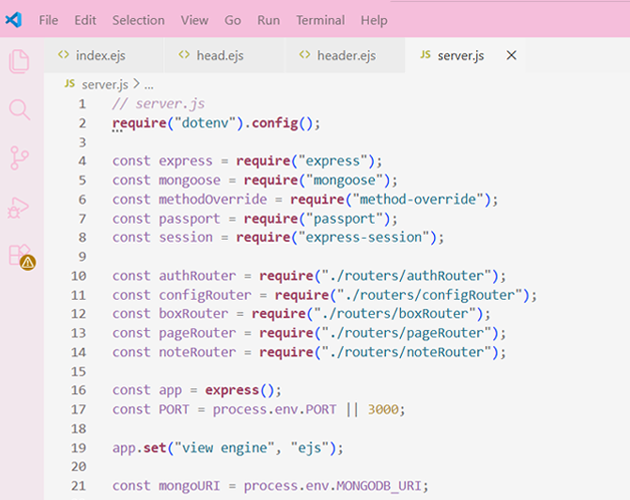This screenshot has height=500, width=630.
Task: Open the Go menu
Action: point(233,20)
